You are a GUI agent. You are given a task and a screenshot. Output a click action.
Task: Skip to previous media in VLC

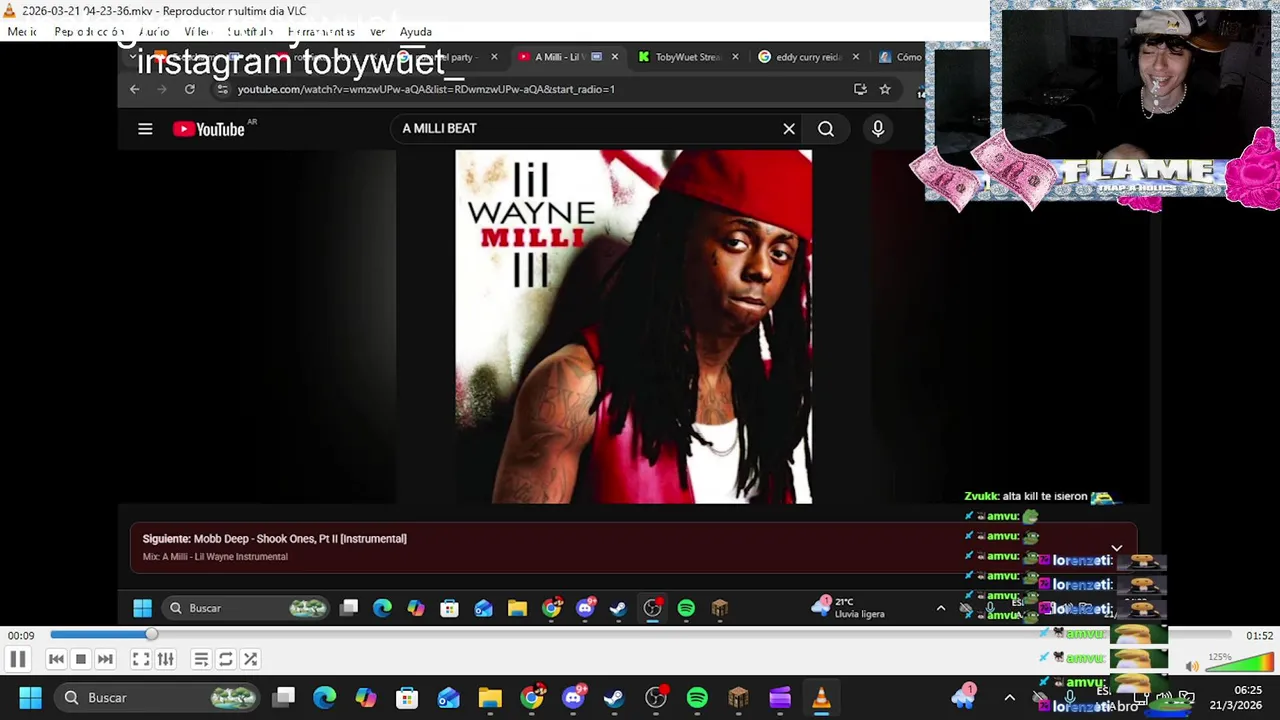coord(56,659)
